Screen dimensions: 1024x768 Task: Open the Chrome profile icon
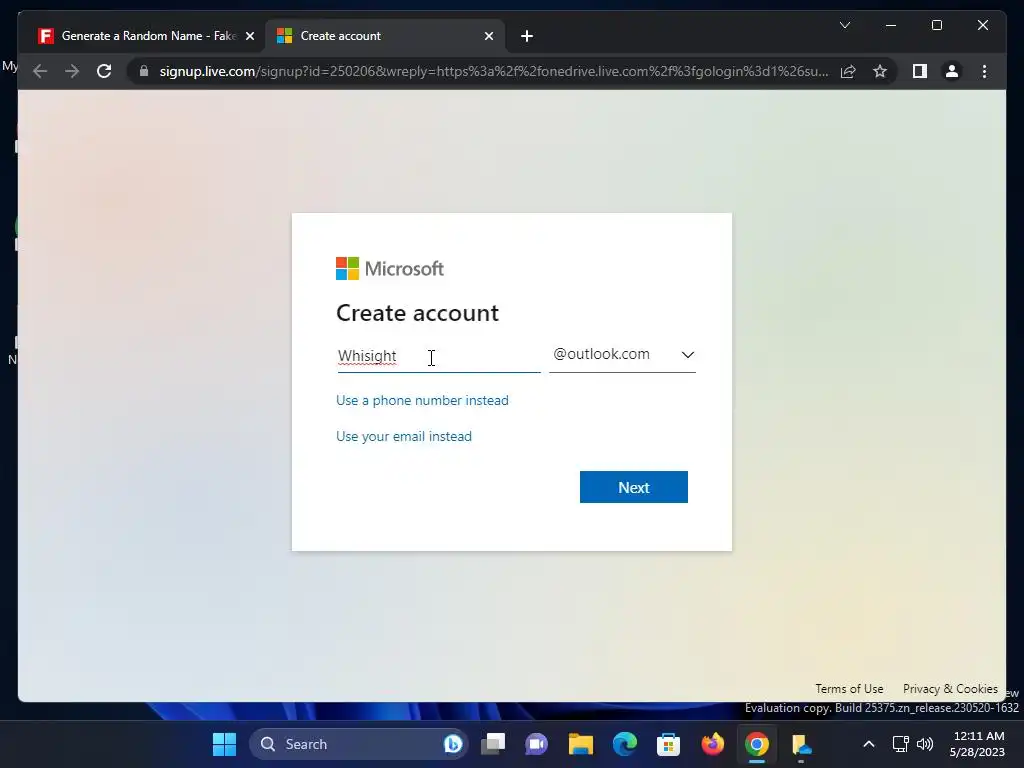tap(952, 71)
